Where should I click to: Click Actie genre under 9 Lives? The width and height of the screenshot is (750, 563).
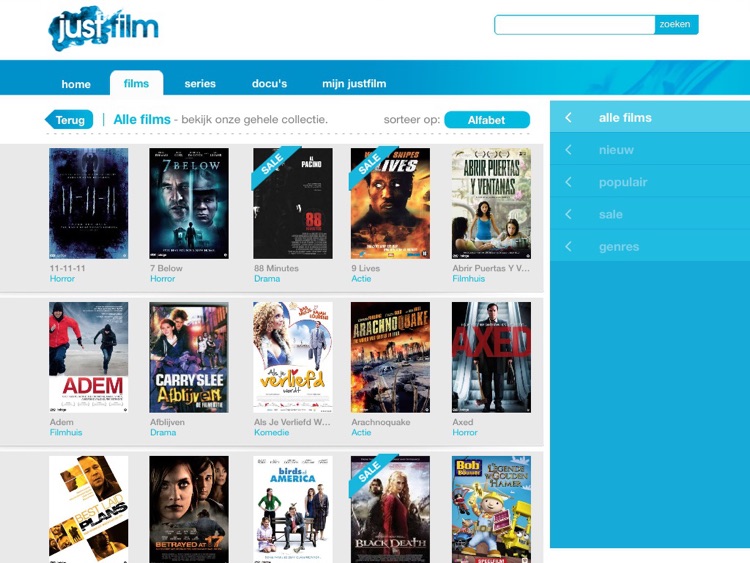(361, 279)
